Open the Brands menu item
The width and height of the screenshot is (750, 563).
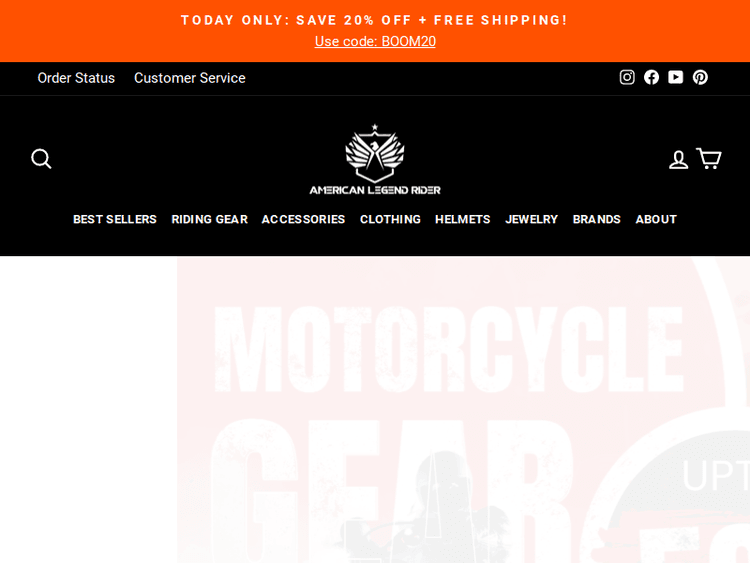coord(596,219)
